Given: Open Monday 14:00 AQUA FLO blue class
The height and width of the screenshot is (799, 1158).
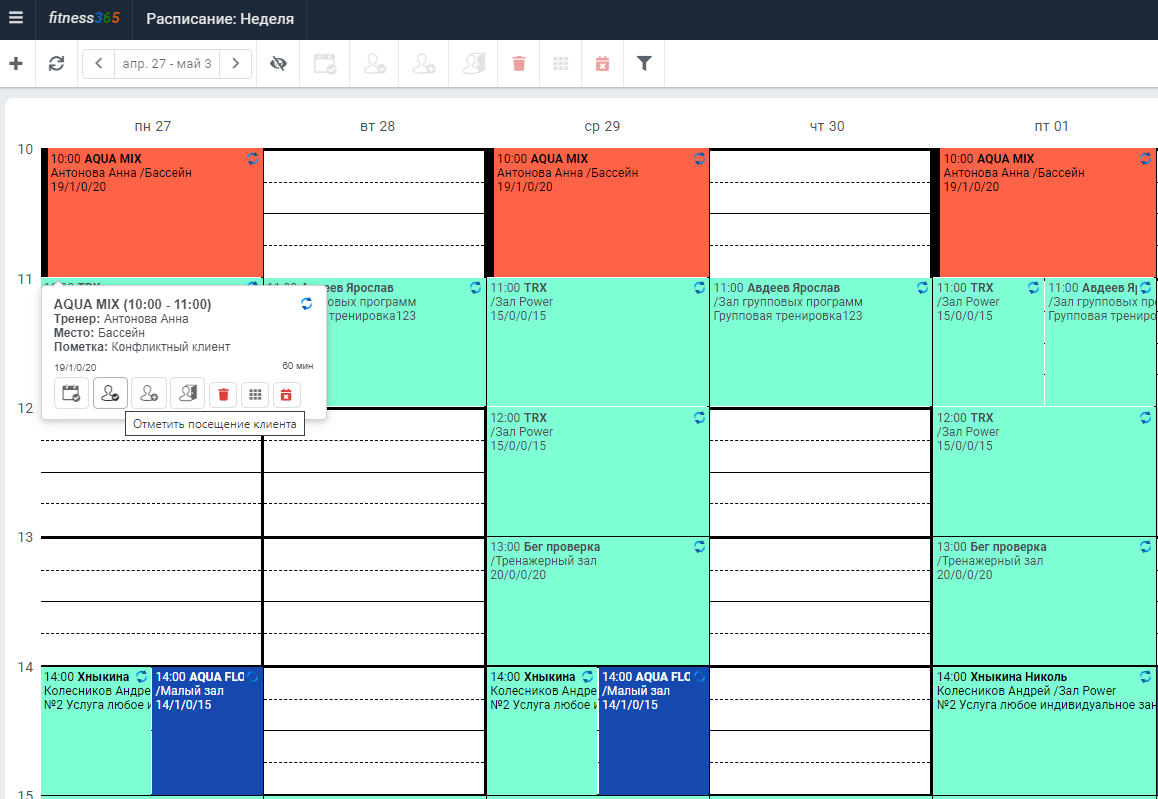Looking at the screenshot, I should [x=208, y=731].
